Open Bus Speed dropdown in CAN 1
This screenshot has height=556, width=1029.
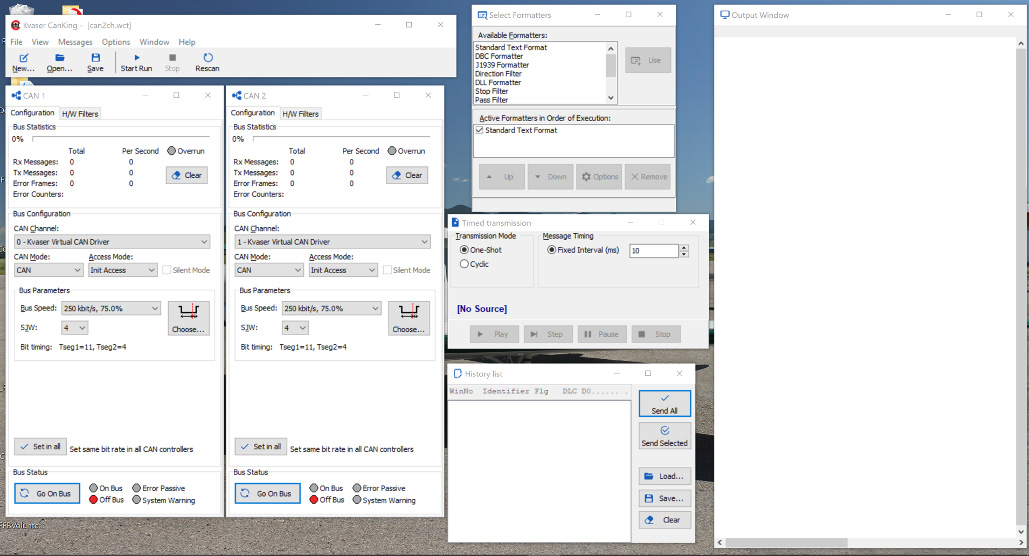coord(111,308)
